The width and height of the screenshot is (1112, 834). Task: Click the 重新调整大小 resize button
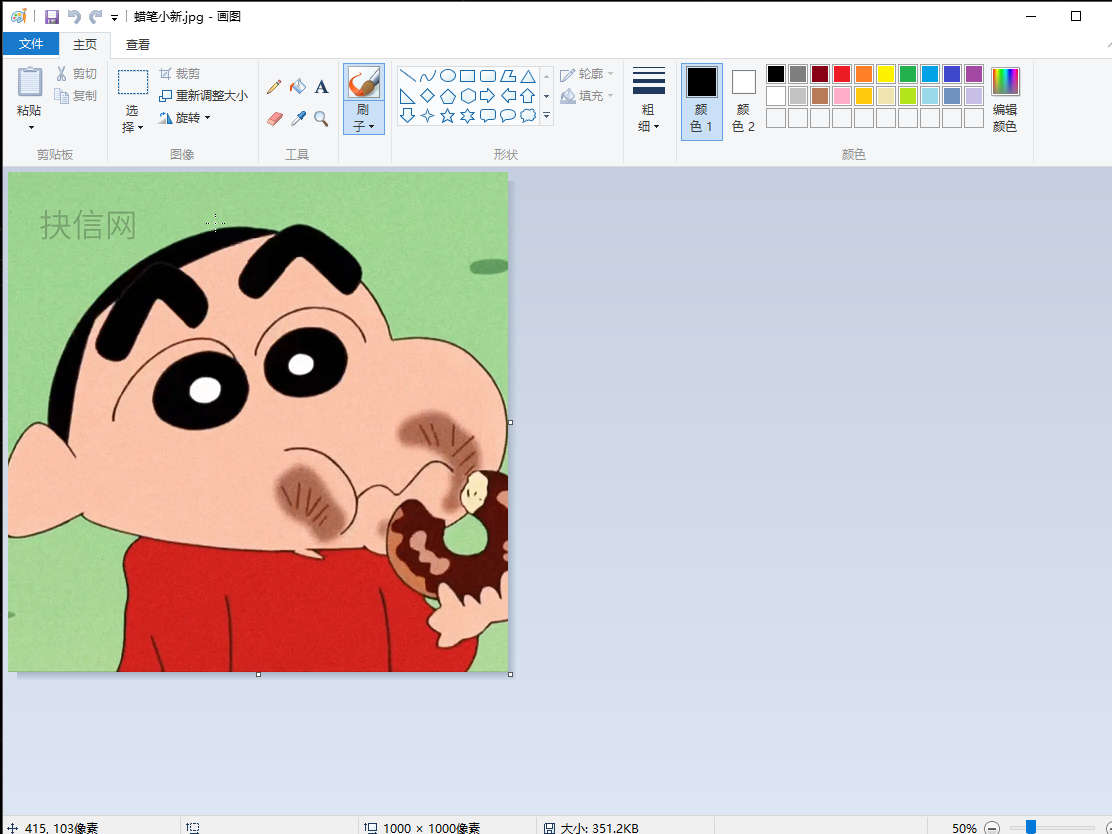(204, 96)
